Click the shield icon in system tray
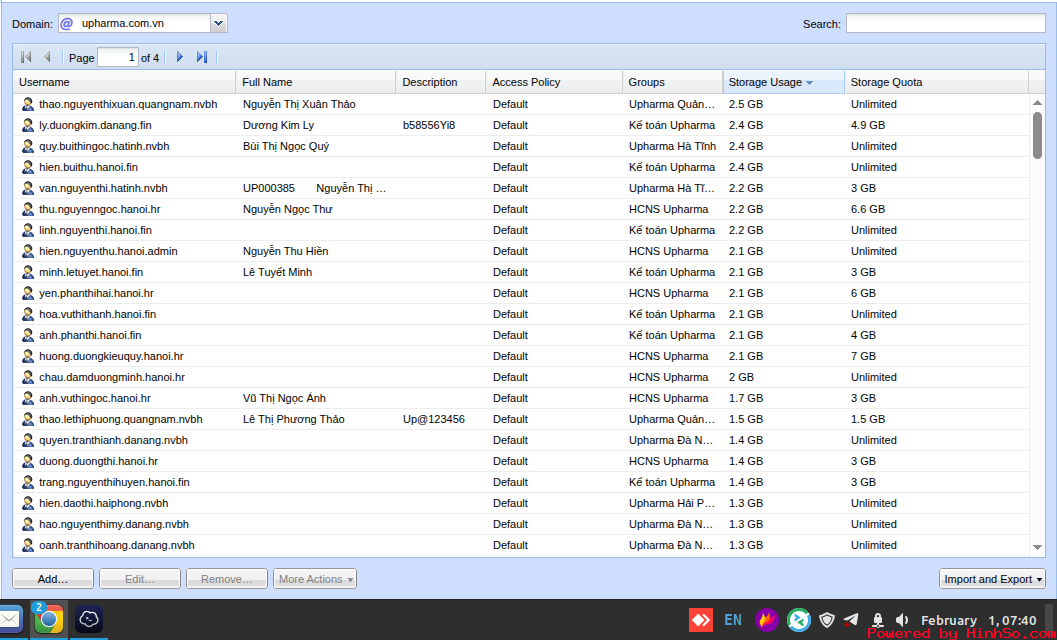 [x=826, y=620]
